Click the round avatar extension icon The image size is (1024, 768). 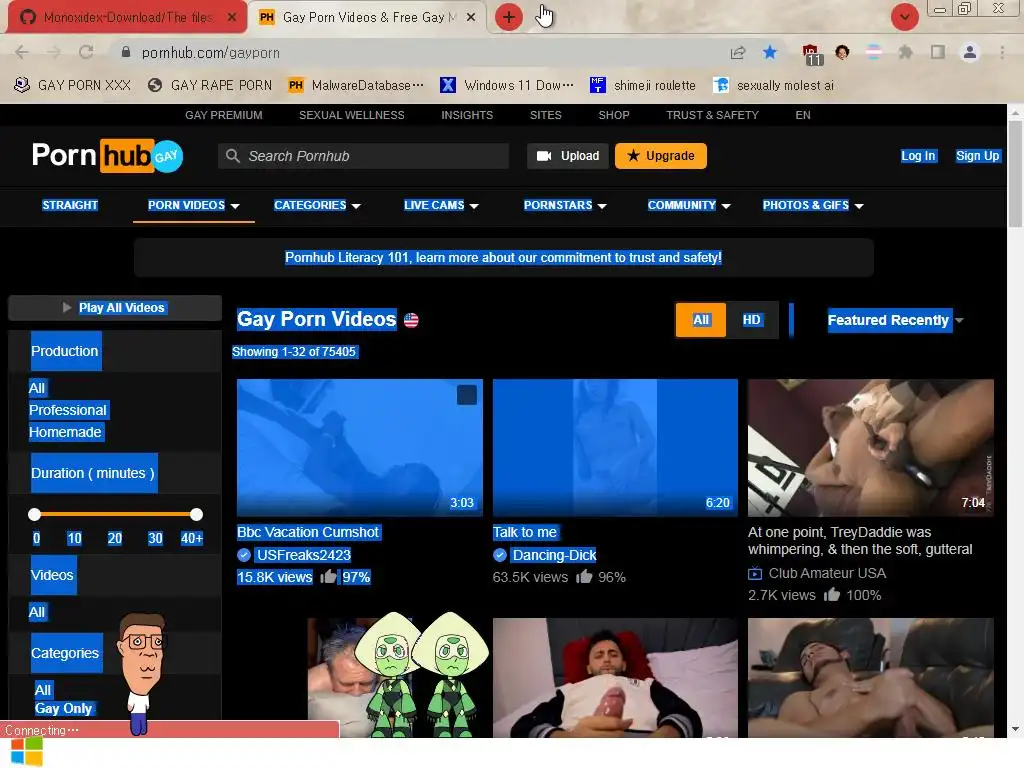point(842,52)
